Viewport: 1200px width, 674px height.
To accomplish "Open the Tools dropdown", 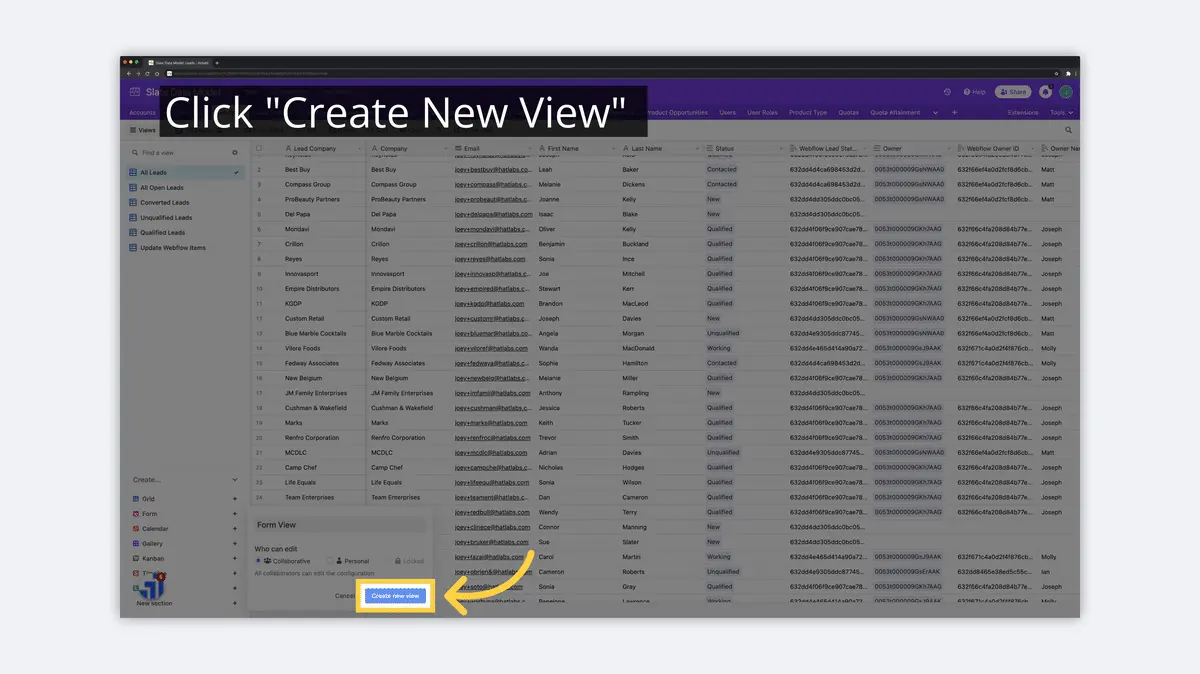I will [x=1062, y=113].
